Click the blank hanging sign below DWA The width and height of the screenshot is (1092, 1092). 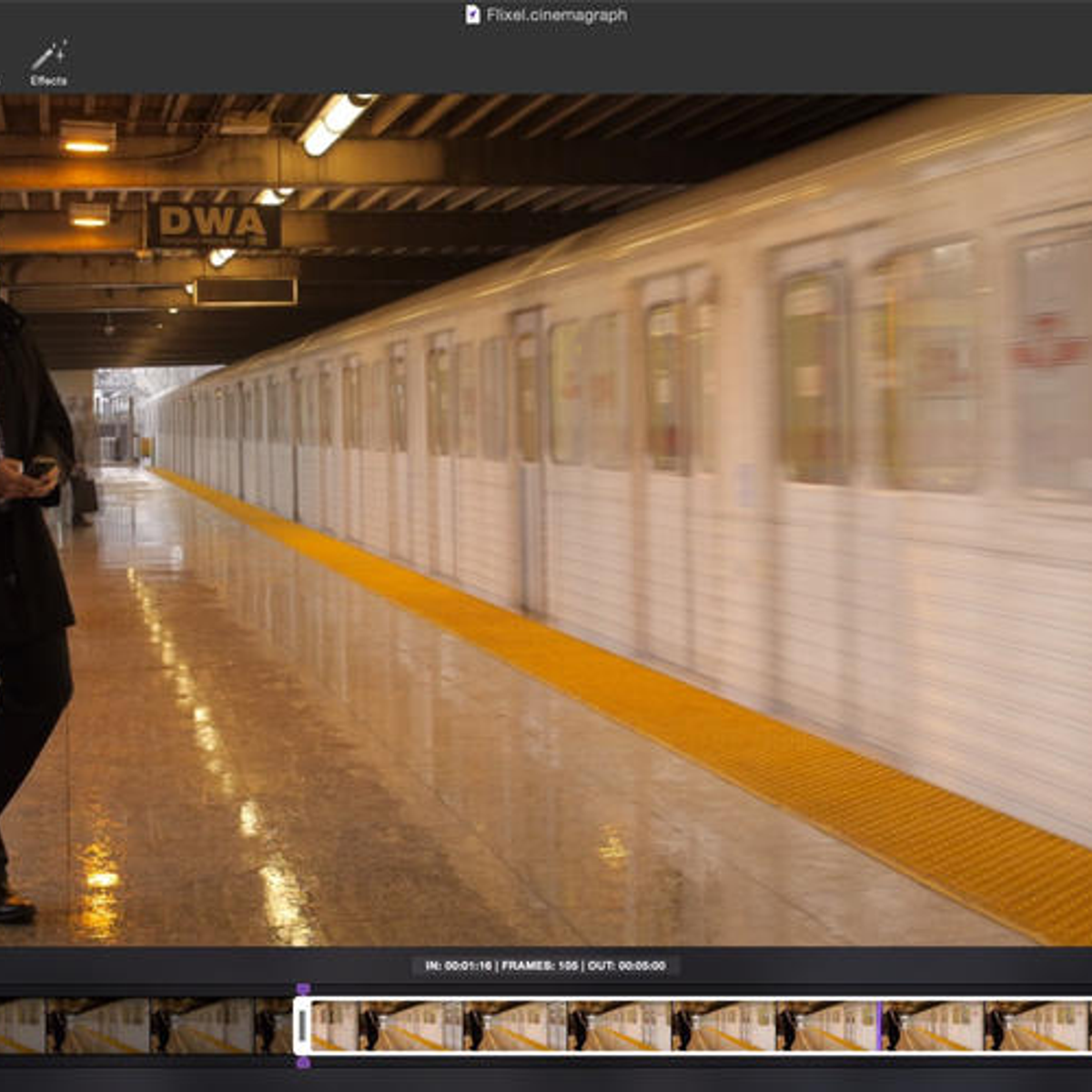(x=246, y=291)
